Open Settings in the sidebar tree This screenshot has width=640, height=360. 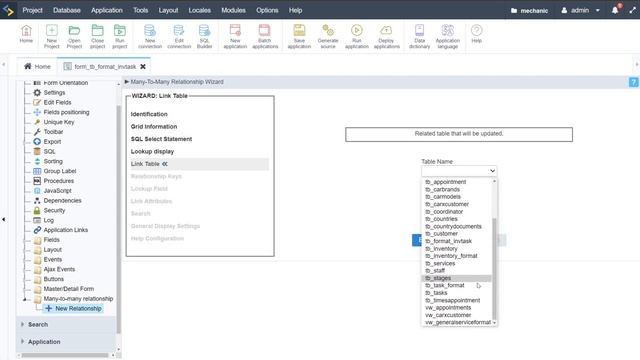54,93
